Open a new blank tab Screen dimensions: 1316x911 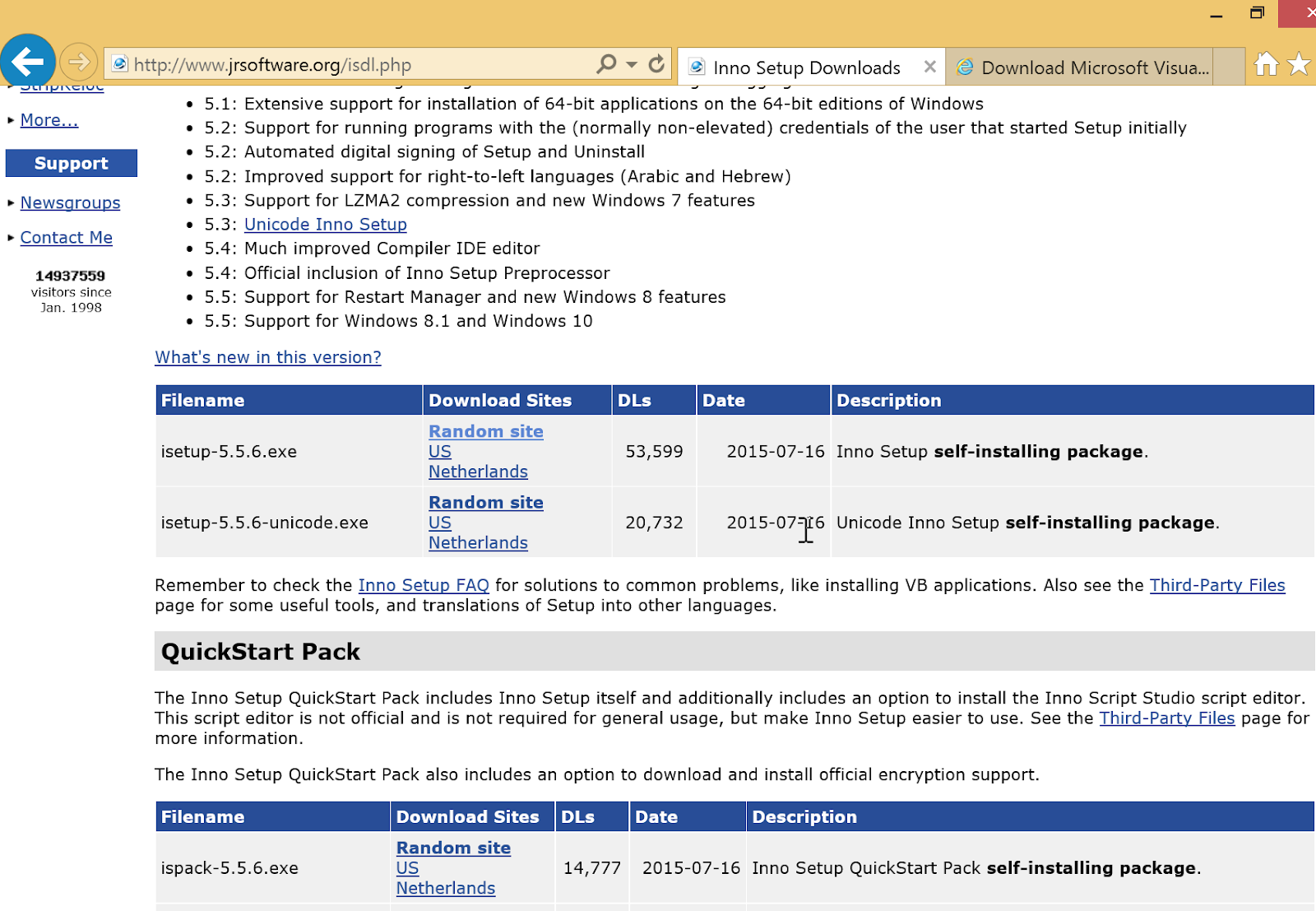coord(1229,67)
